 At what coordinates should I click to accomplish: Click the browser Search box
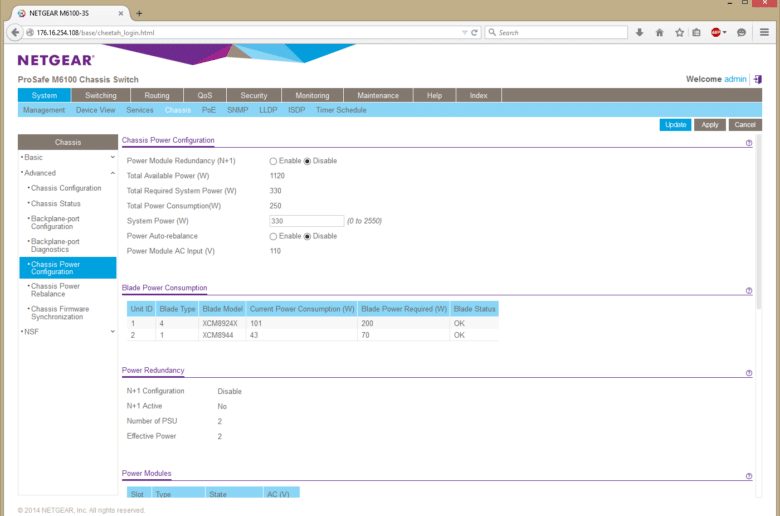556,32
